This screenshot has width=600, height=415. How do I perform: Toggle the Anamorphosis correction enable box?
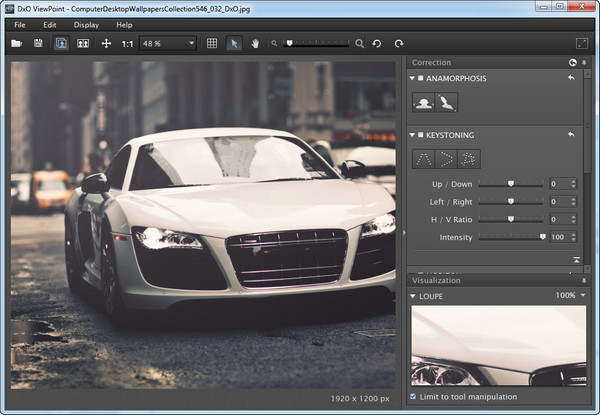pos(420,78)
